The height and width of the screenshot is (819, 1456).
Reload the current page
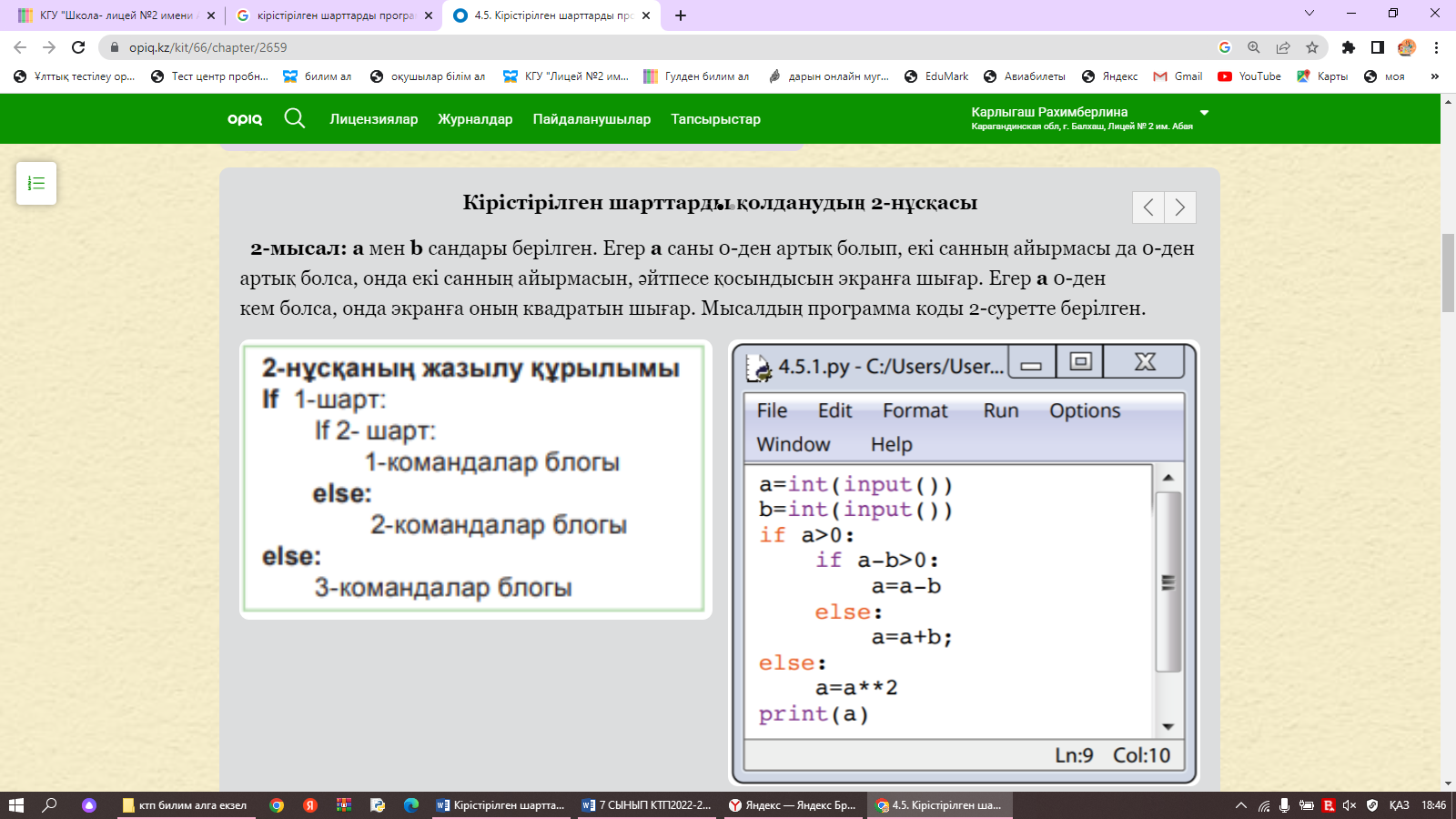[78, 47]
